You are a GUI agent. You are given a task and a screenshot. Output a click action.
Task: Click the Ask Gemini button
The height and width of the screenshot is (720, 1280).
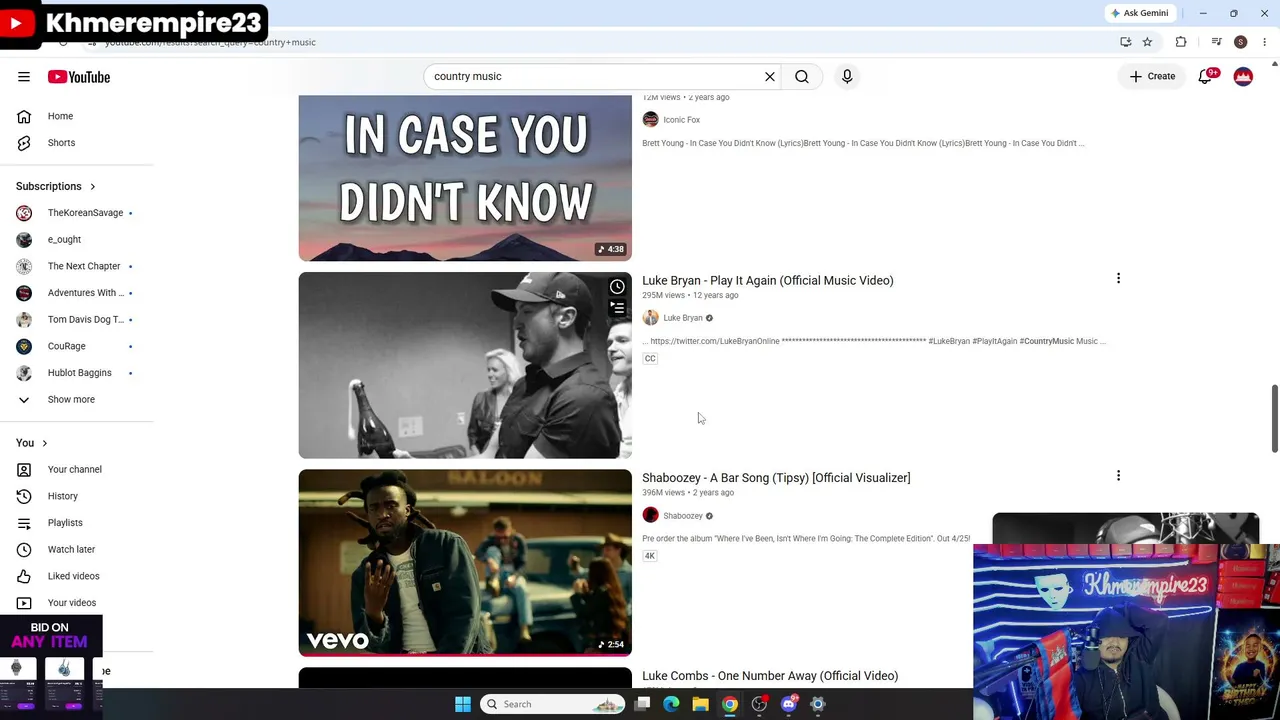tap(1139, 13)
